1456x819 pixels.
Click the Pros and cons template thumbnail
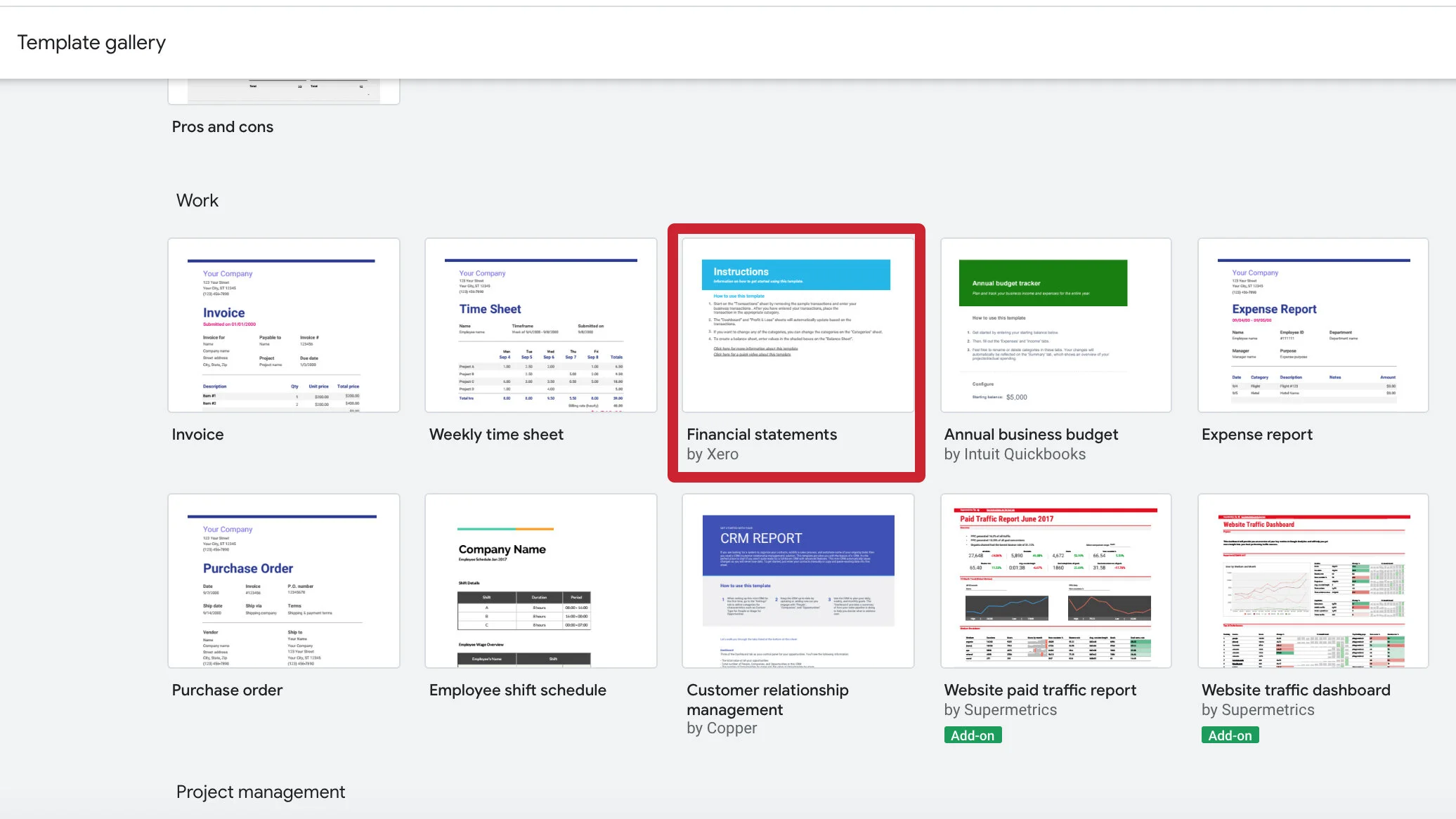coord(283,91)
